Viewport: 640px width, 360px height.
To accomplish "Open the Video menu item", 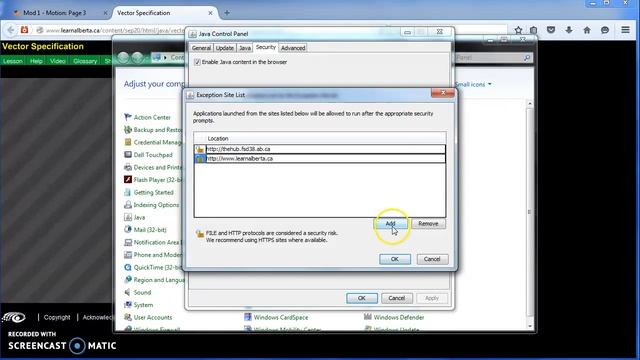I will [58, 61].
